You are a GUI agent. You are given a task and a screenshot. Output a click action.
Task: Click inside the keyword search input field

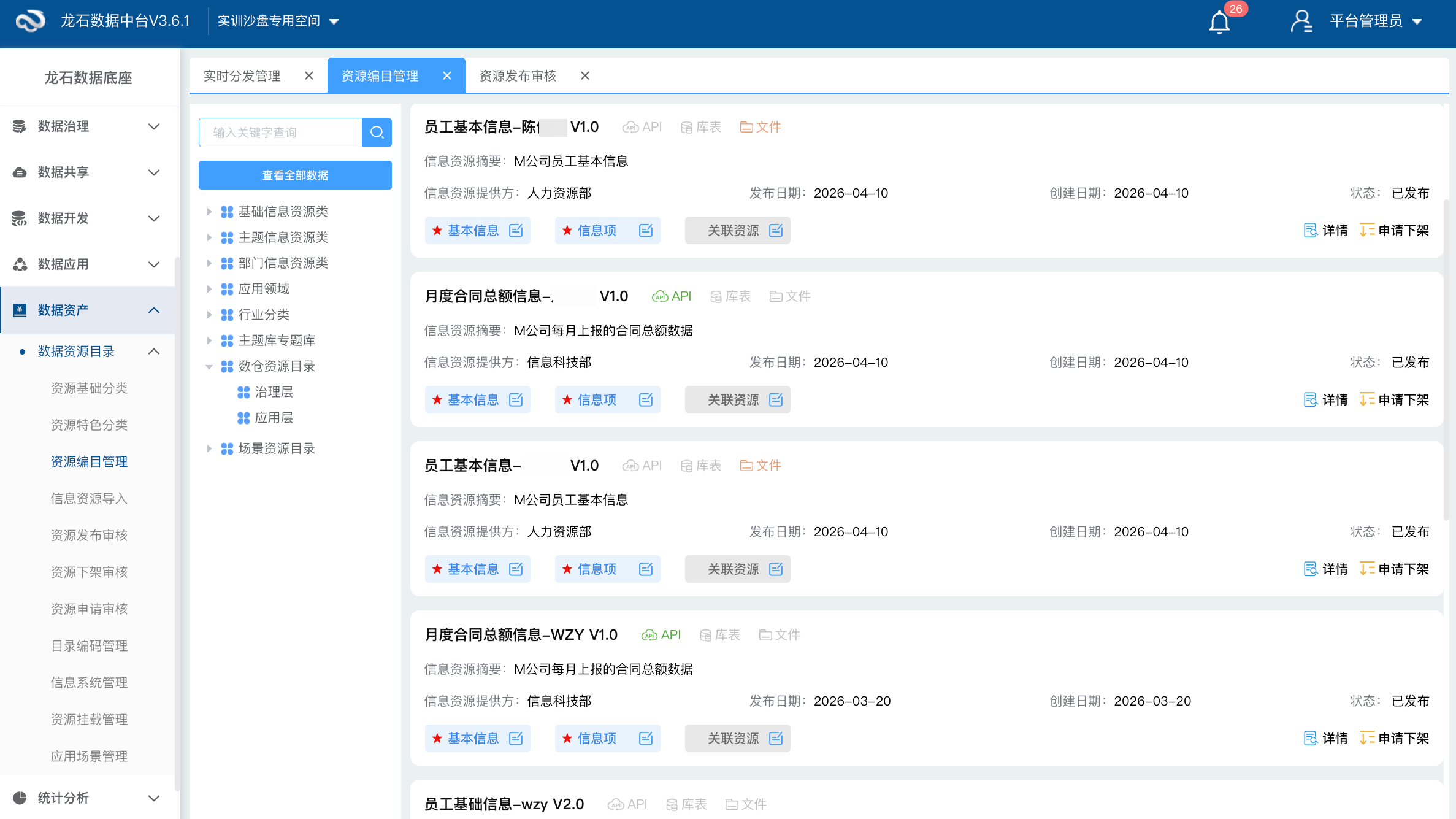(282, 132)
